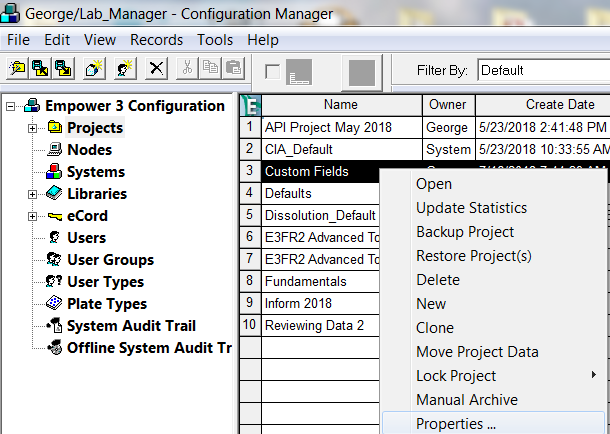
Task: Select the API Project May 2018 cell
Action: [x=342, y=127]
